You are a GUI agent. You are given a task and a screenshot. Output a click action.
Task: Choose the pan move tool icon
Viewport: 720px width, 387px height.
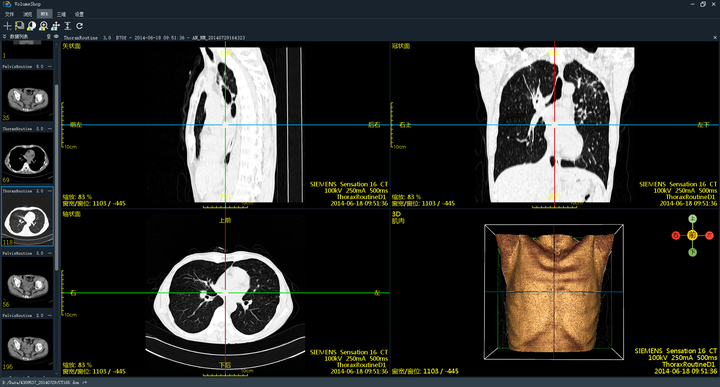(x=56, y=26)
